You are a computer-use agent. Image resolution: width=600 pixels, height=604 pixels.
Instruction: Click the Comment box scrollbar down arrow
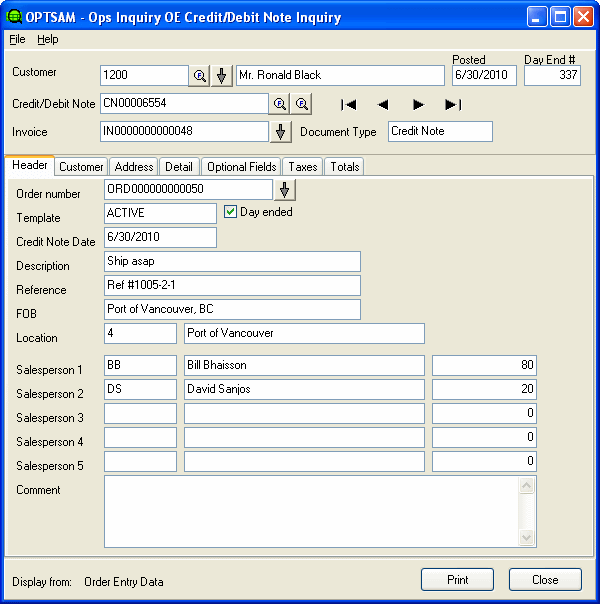(x=527, y=538)
